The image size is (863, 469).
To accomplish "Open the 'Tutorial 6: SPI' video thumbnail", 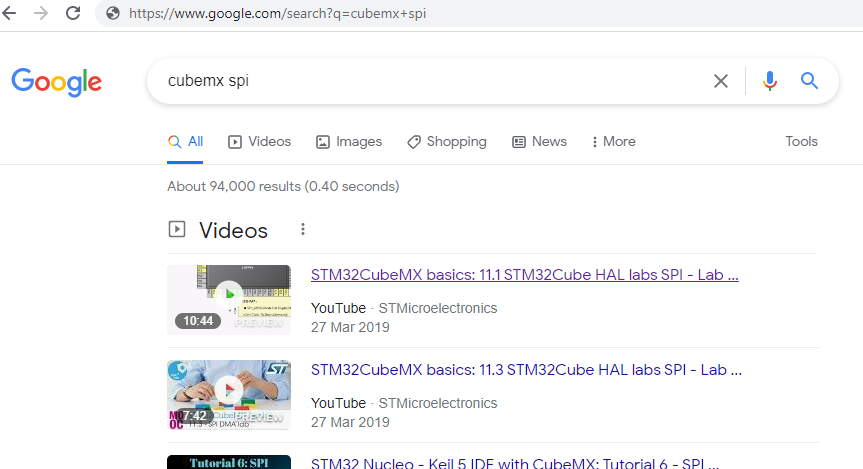I will click(229, 462).
